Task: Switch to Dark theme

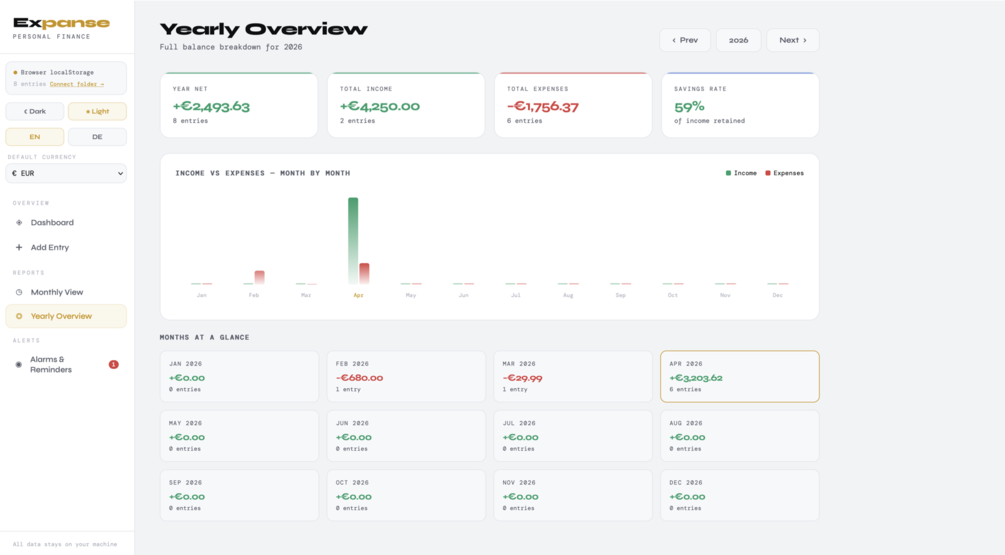Action: click(x=35, y=111)
